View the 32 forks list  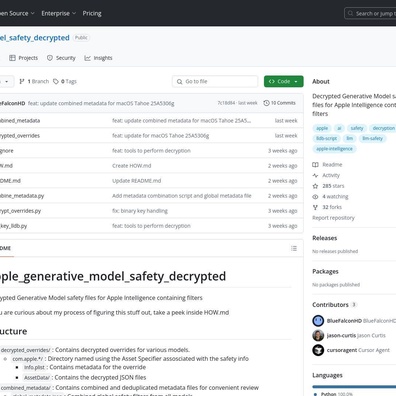tap(332, 207)
